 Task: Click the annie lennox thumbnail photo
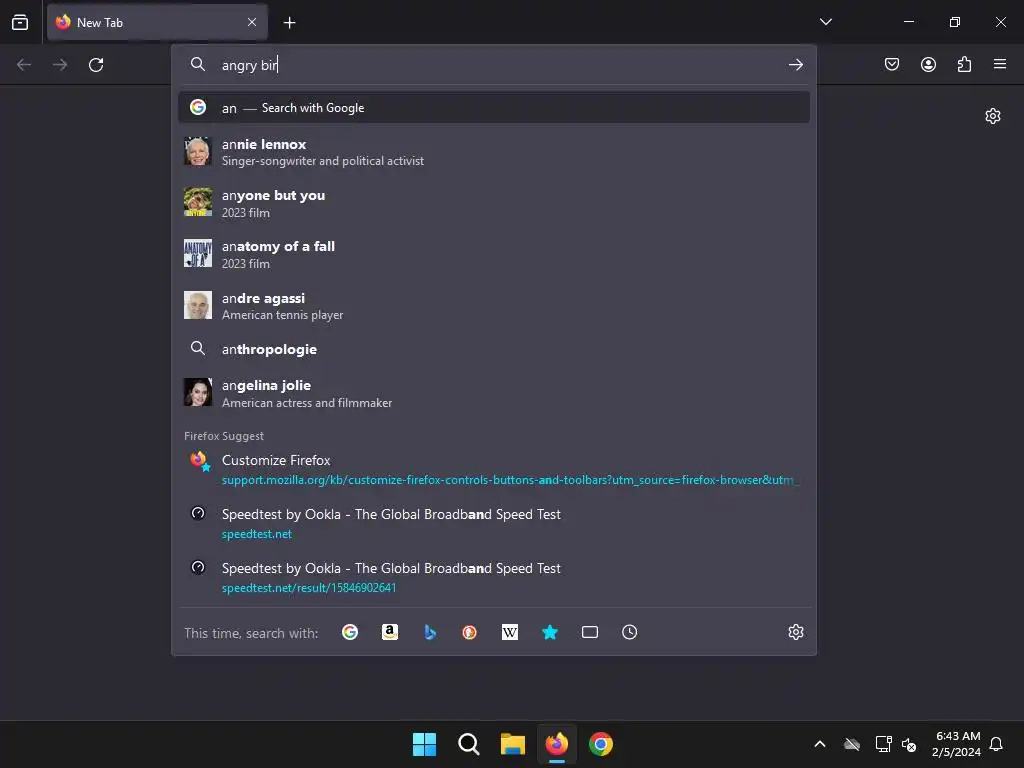pyautogui.click(x=198, y=152)
